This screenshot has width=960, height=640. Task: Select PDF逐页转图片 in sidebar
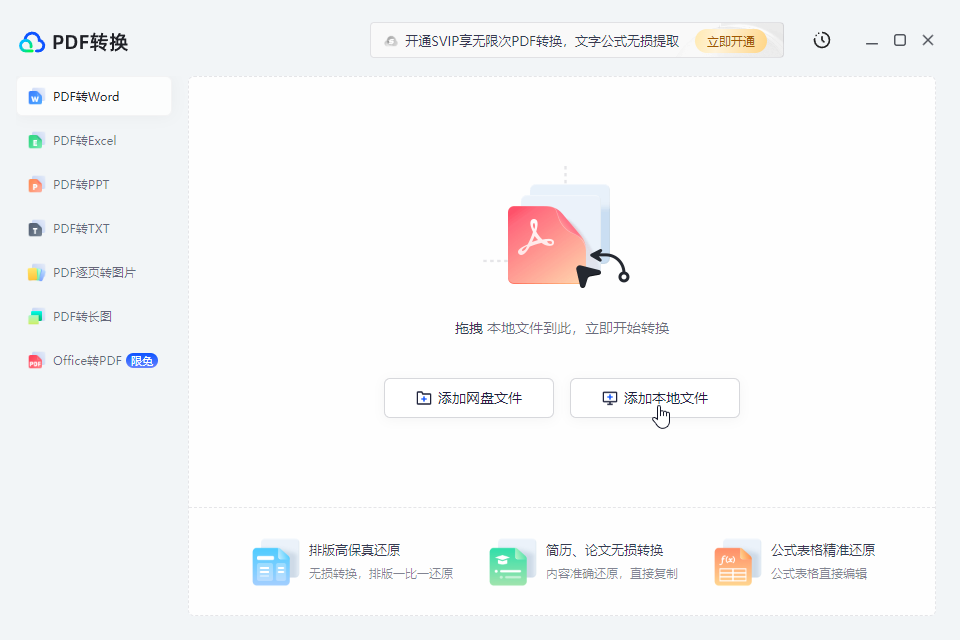[94, 273]
